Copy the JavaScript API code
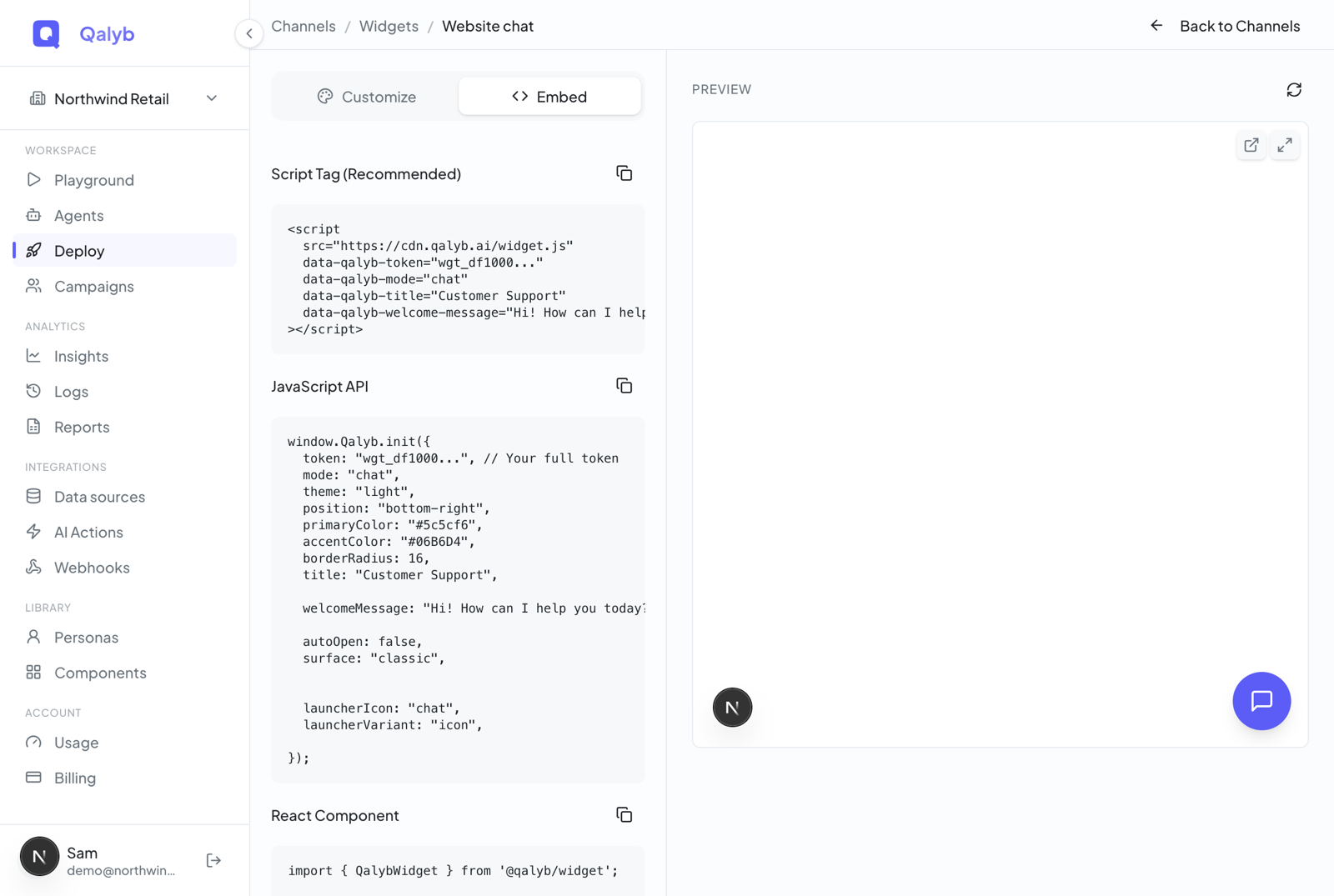Viewport: 1334px width, 896px height. point(624,386)
